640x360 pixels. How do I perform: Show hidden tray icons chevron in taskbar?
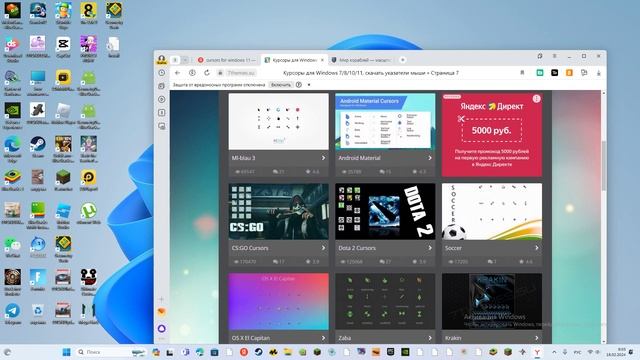(x=554, y=352)
